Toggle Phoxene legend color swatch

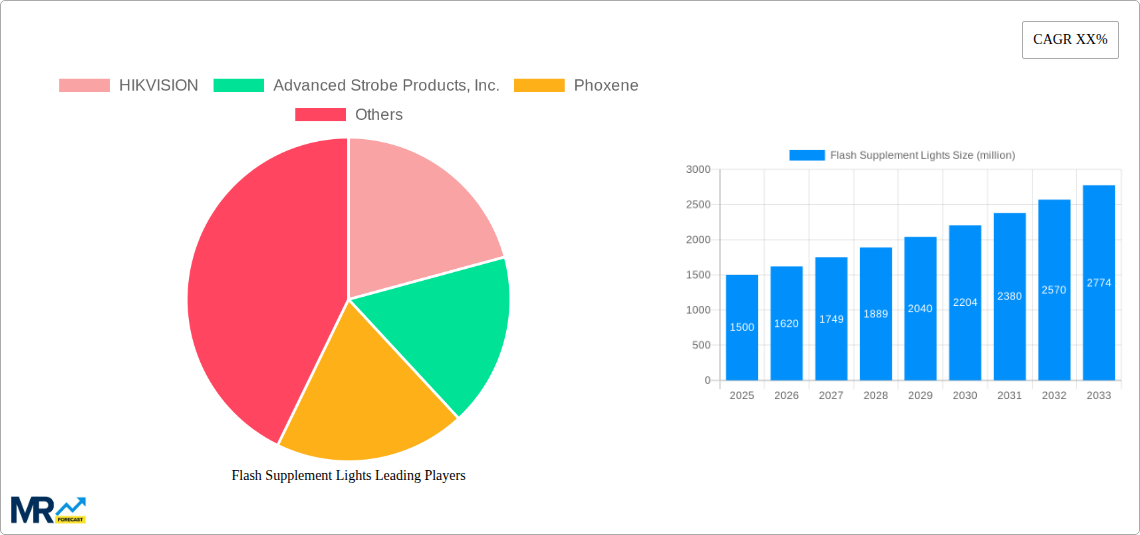coord(539,86)
